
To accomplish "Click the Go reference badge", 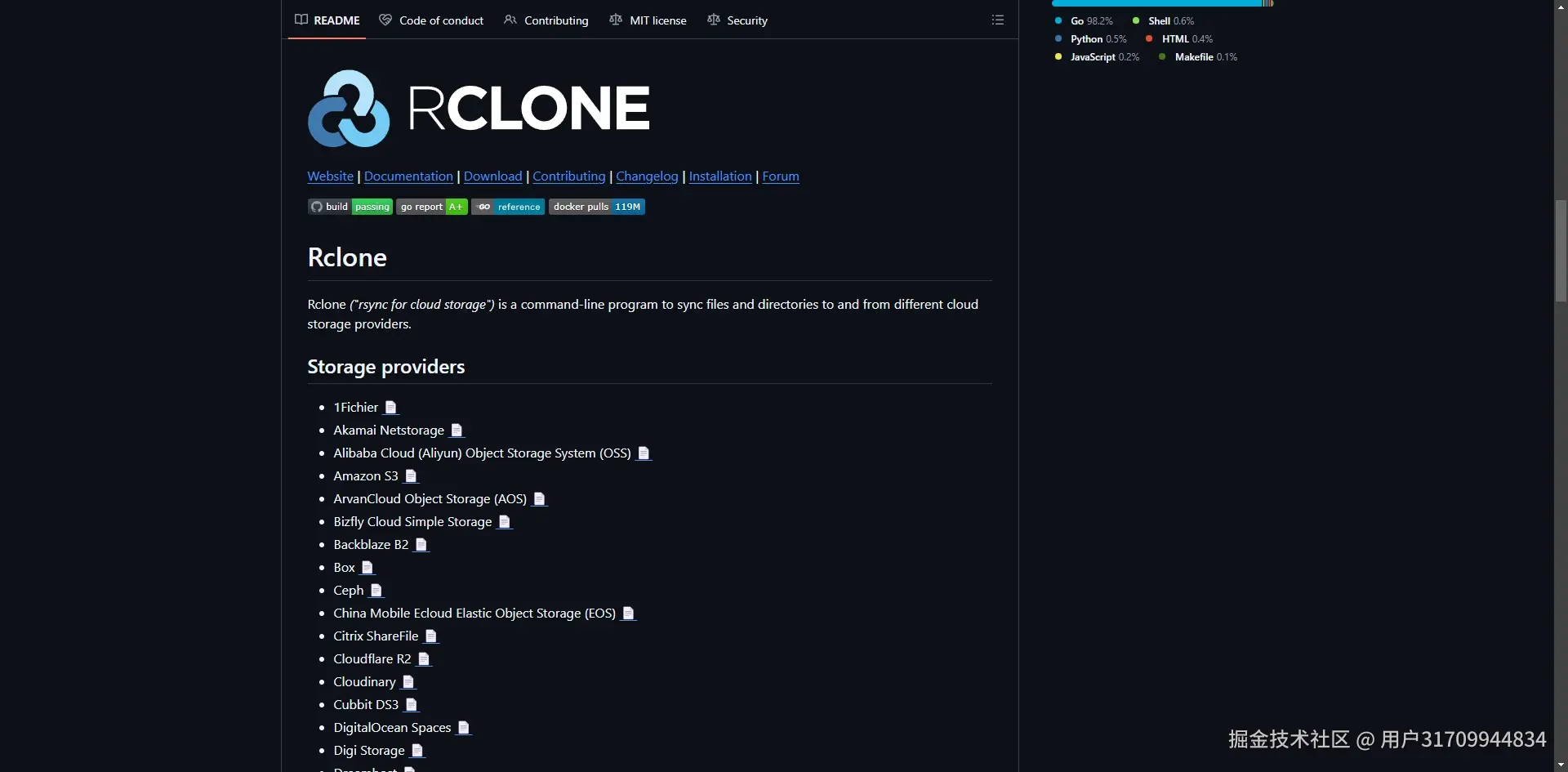I will pyautogui.click(x=508, y=207).
